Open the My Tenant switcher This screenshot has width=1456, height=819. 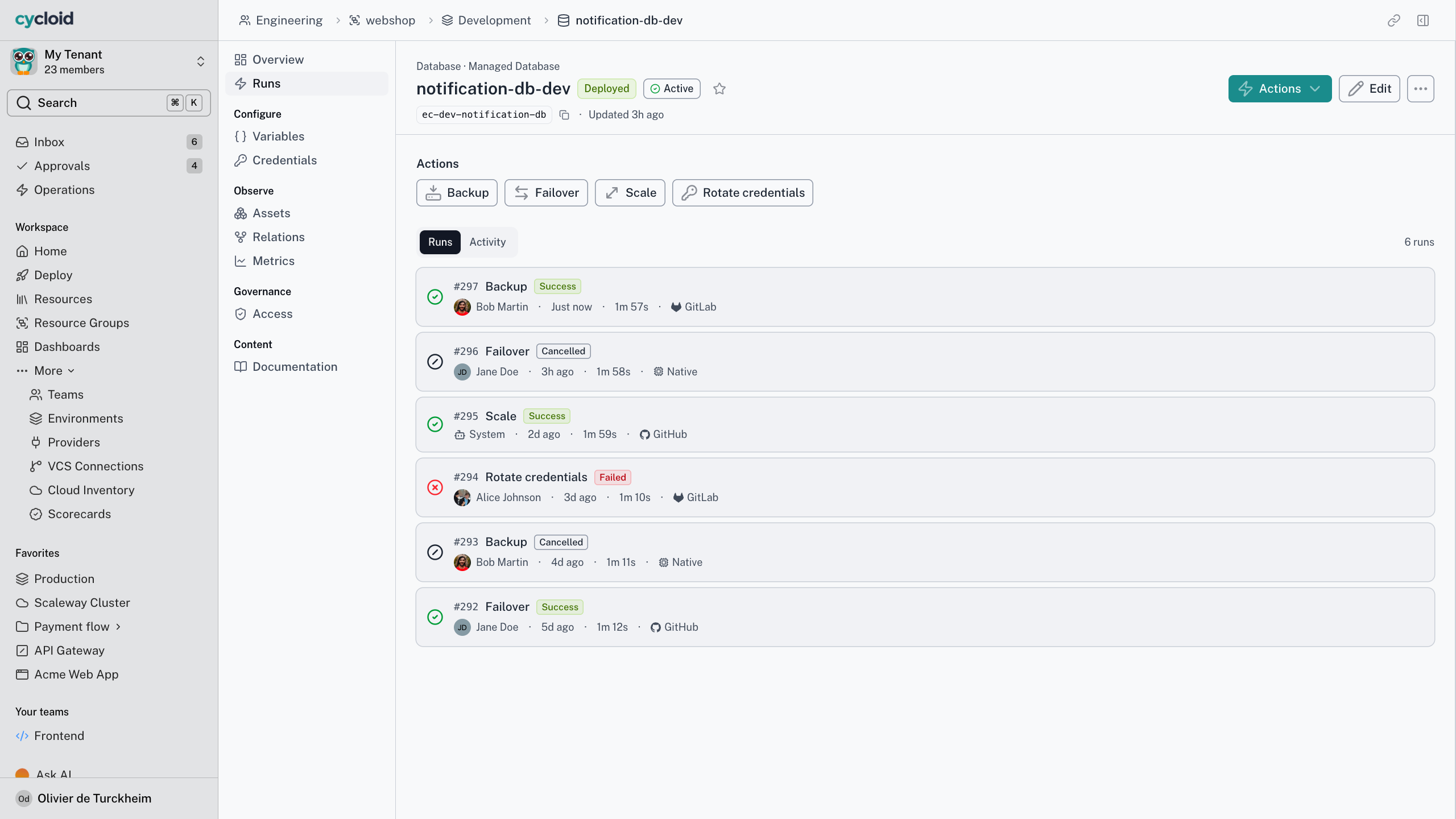[x=109, y=61]
